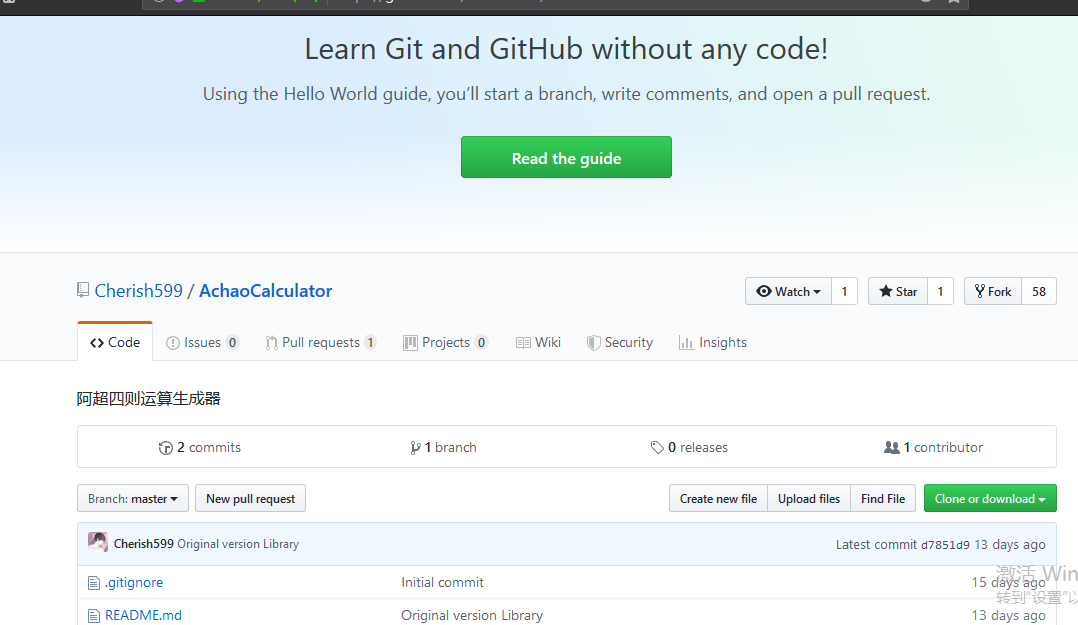
Task: Click the file icon beside README.md
Action: (94, 616)
